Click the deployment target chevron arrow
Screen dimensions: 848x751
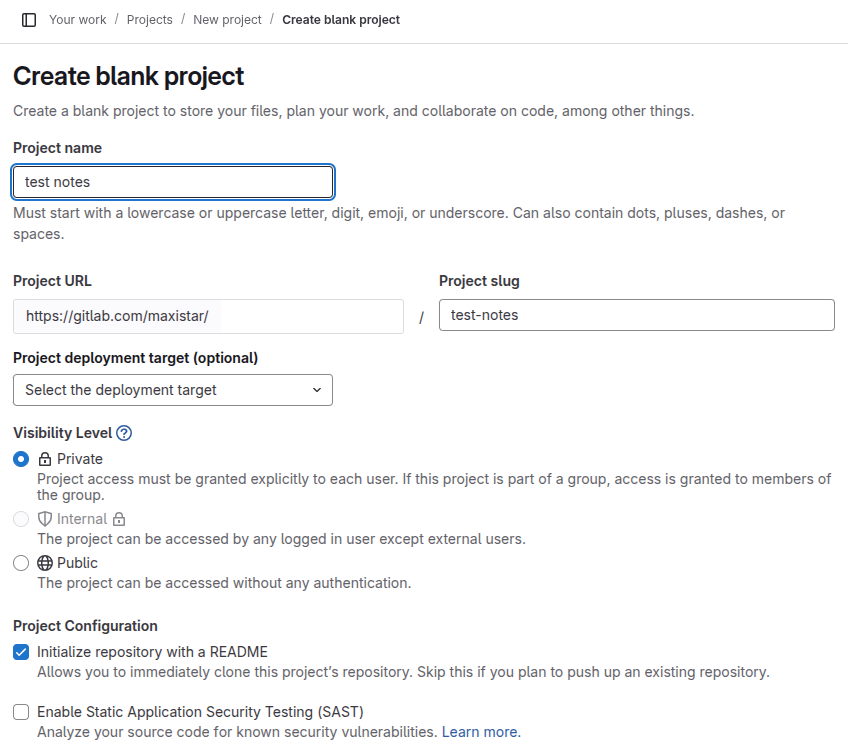(x=317, y=390)
